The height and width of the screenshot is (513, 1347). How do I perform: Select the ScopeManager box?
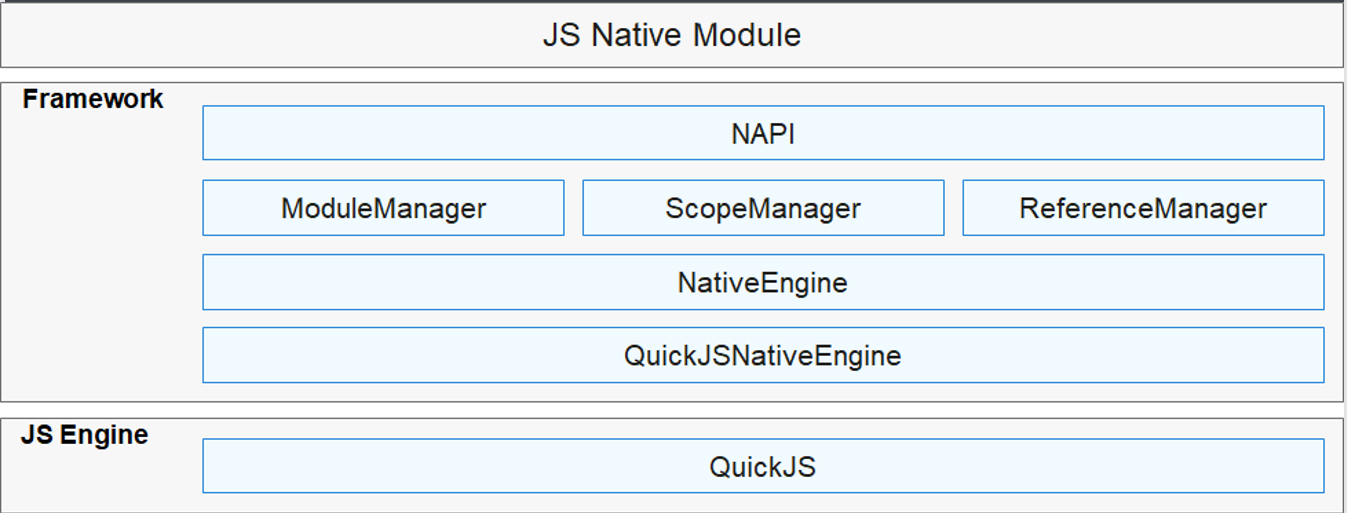(763, 208)
